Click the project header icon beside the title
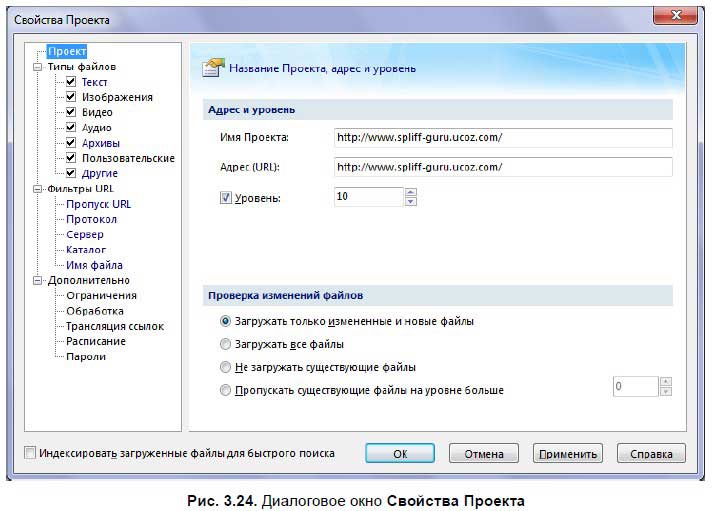This screenshot has width=712, height=511. (x=211, y=67)
